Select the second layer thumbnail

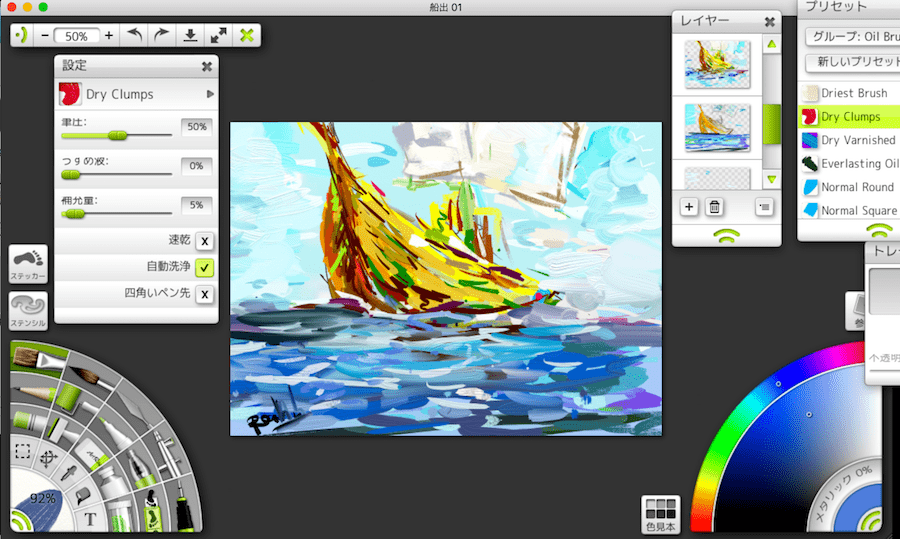[717, 127]
